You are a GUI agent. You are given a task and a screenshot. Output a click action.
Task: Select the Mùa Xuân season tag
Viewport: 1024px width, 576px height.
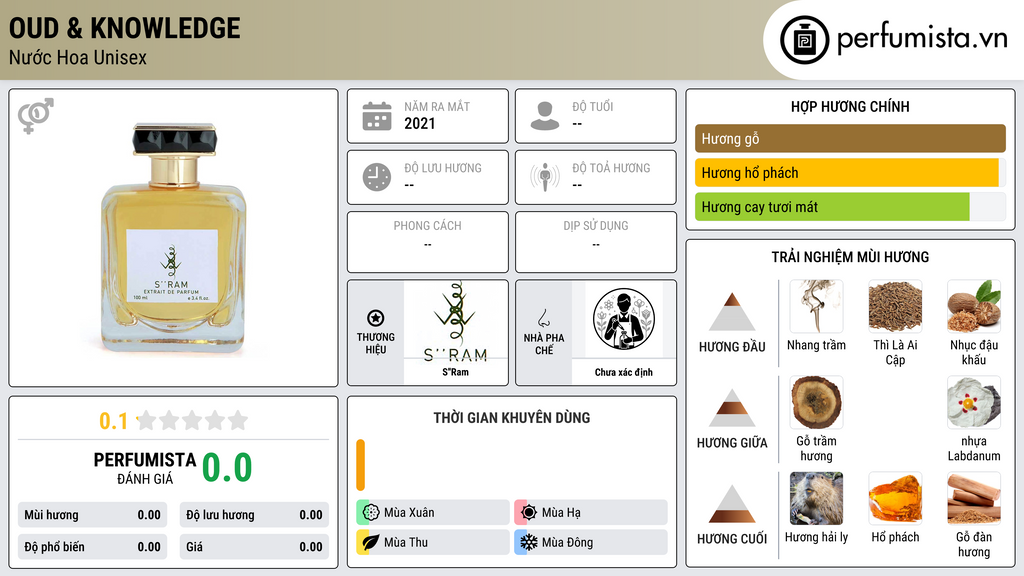point(433,512)
